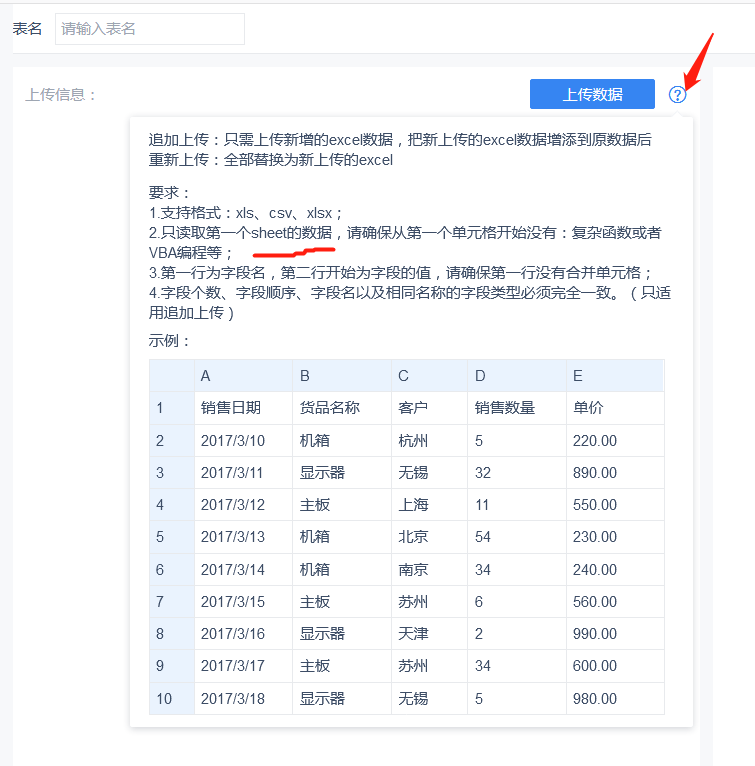Click the 重新上传 description line
Screen dimensions: 755x766
[x=271, y=160]
